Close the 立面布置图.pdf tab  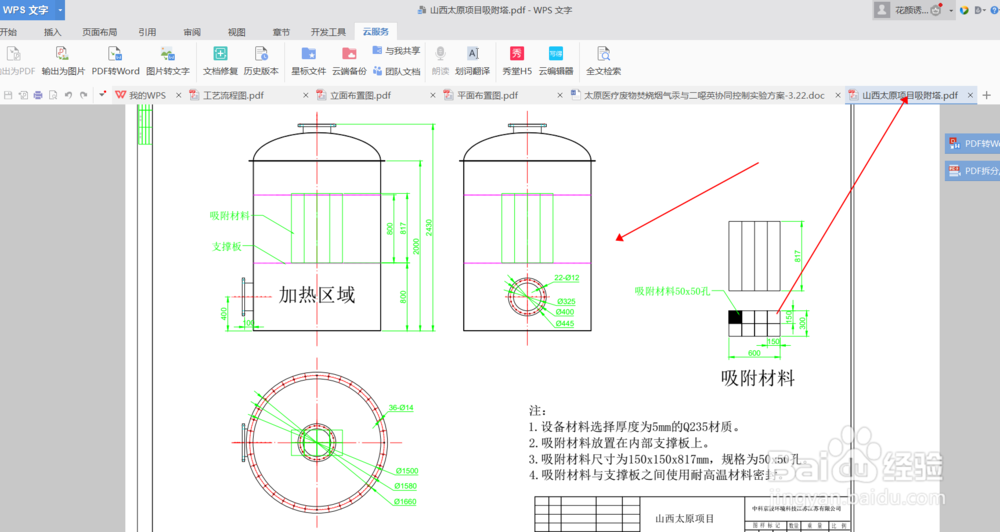(x=432, y=95)
